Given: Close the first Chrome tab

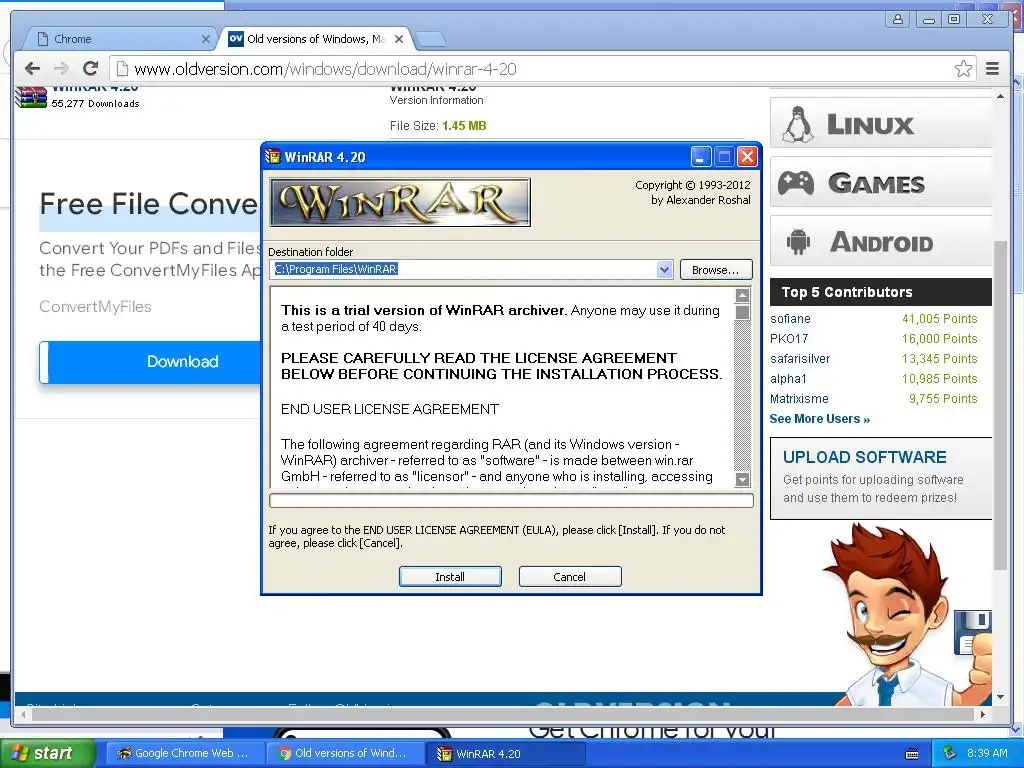Looking at the screenshot, I should click(206, 39).
